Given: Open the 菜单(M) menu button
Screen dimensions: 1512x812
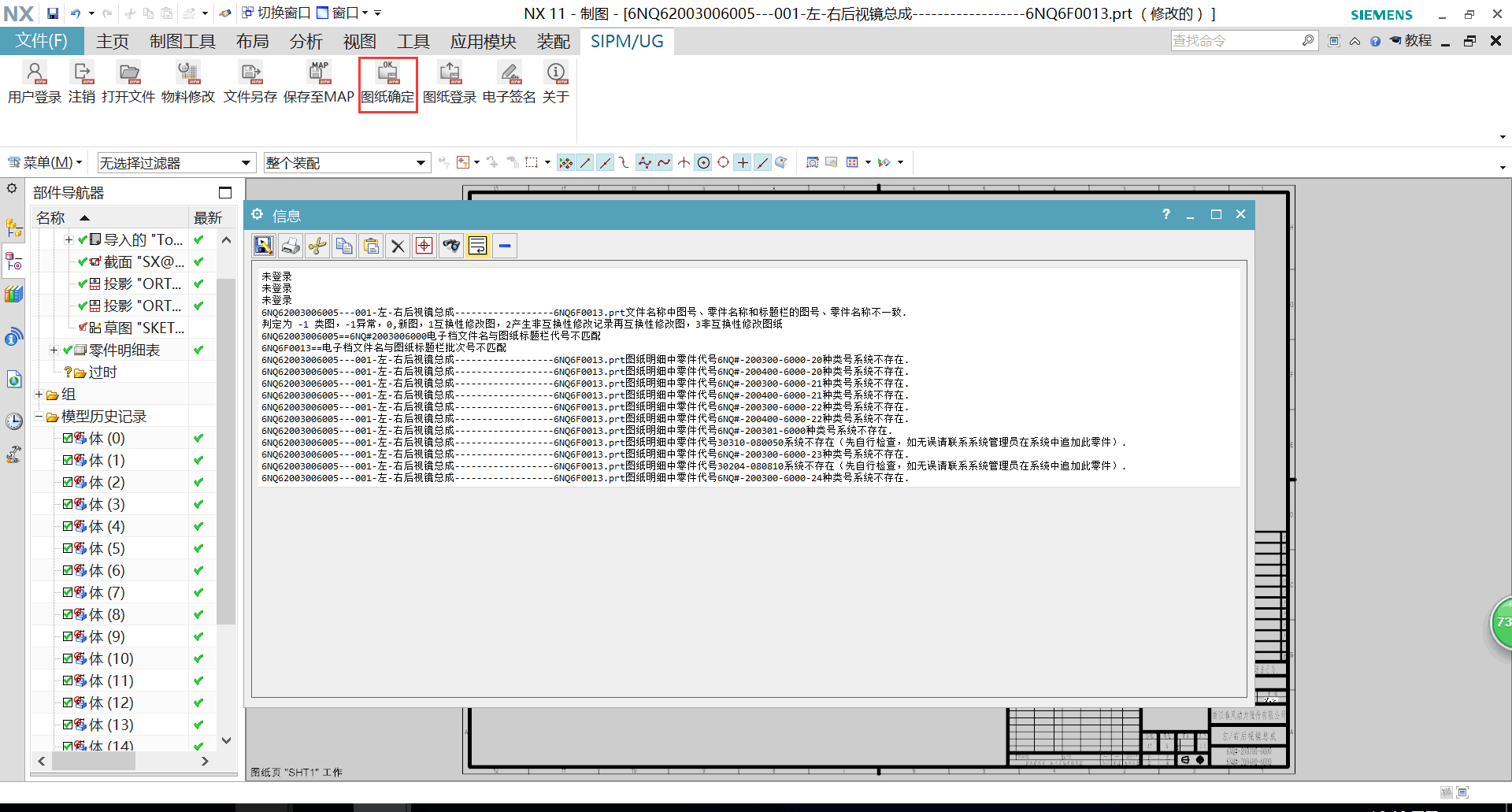Looking at the screenshot, I should (46, 163).
